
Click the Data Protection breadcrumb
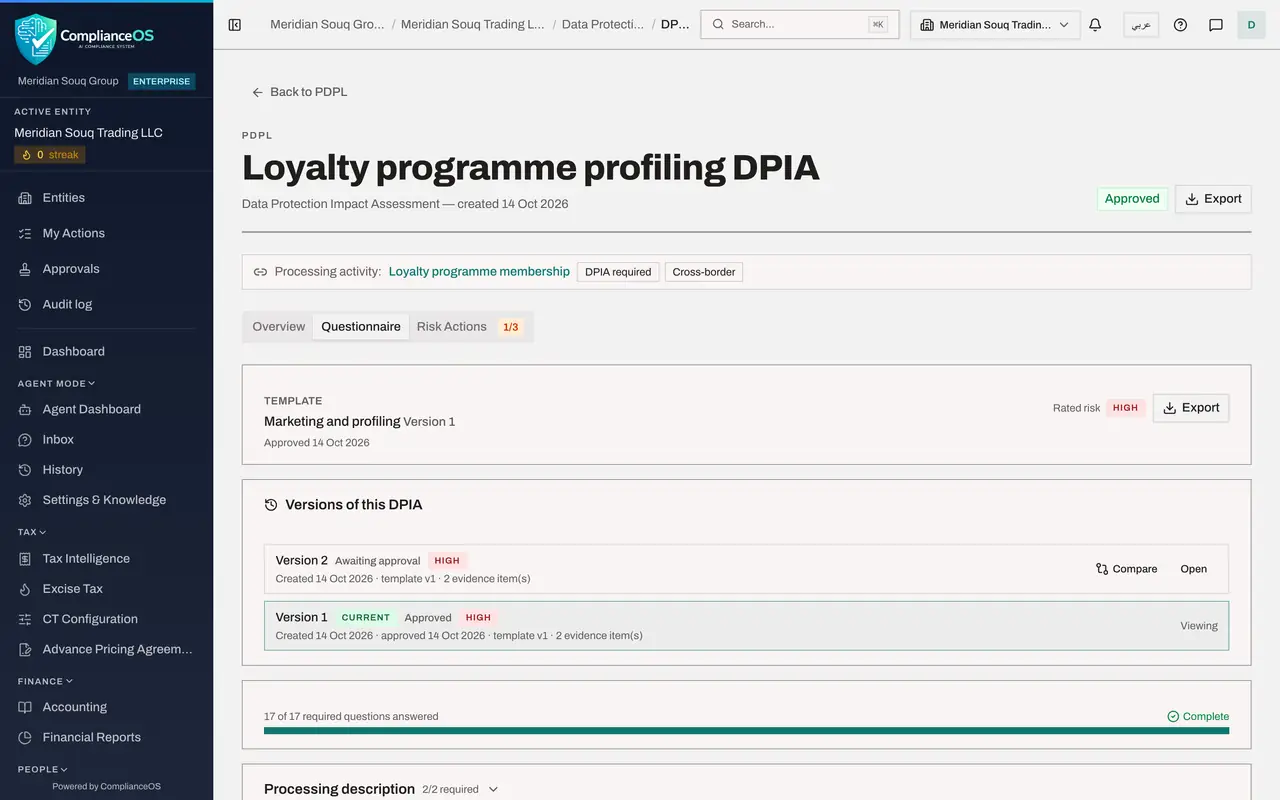click(x=603, y=25)
